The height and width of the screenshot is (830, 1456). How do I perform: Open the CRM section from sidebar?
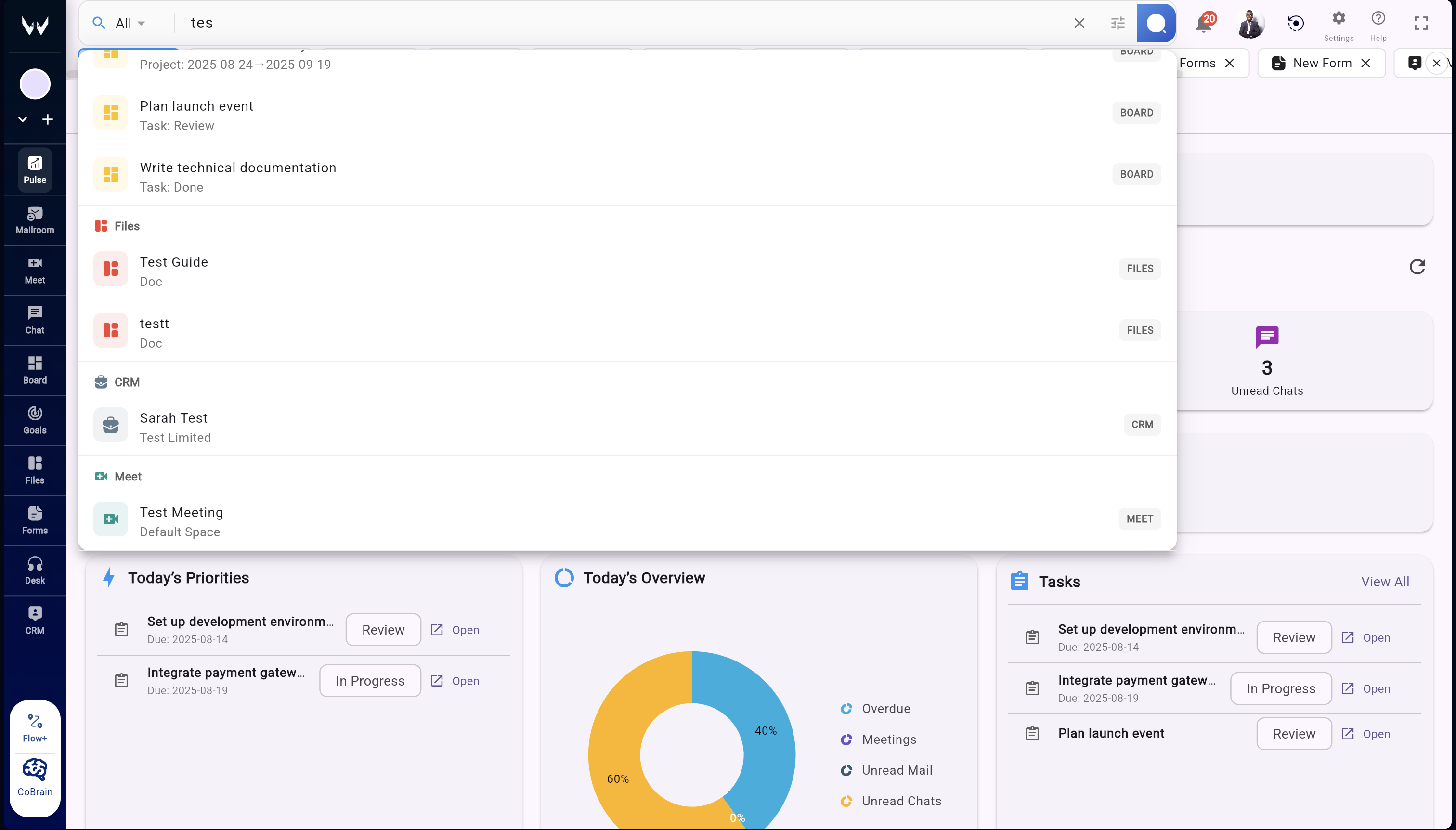(34, 620)
